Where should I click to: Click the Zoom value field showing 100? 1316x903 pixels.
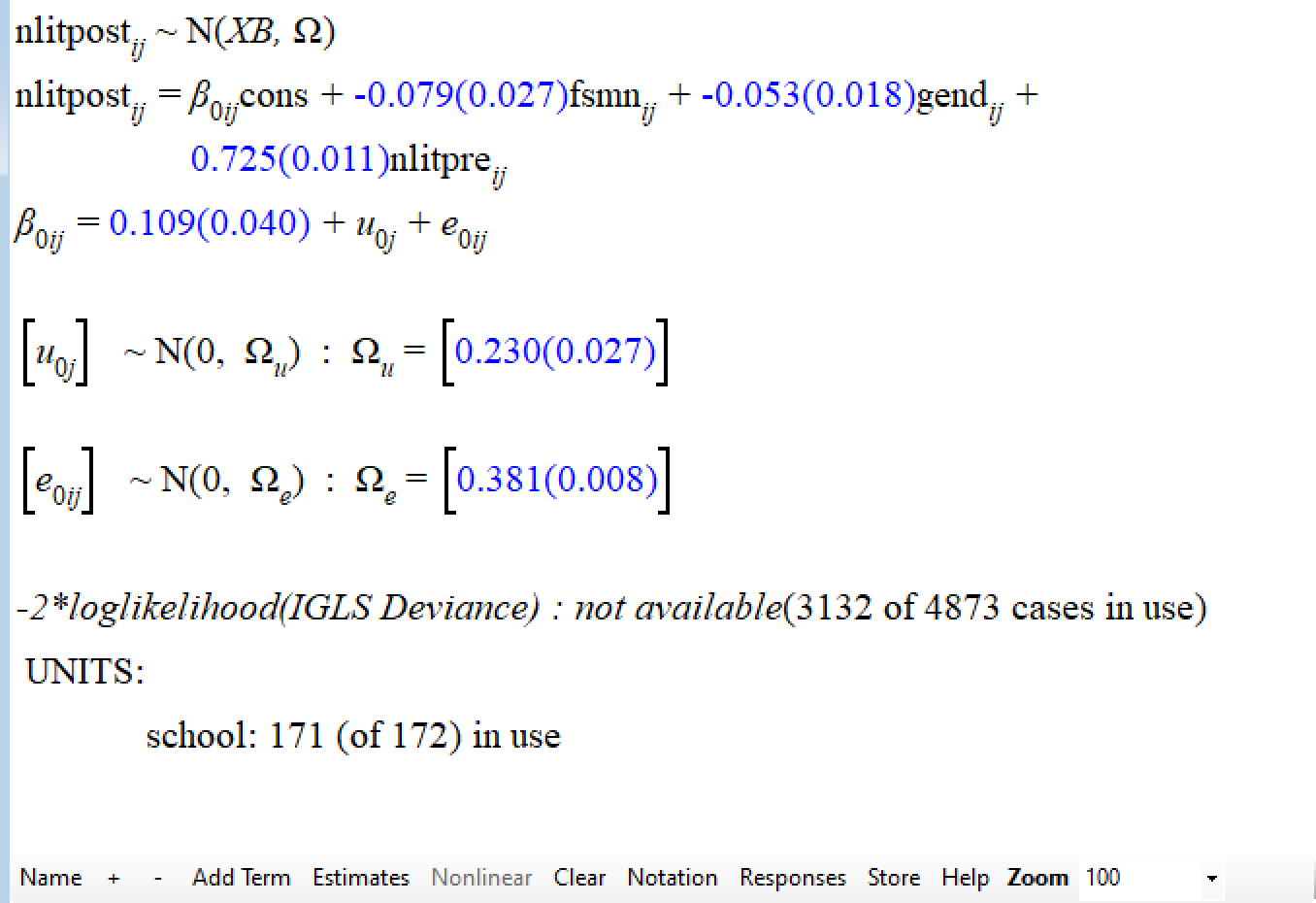(1135, 878)
